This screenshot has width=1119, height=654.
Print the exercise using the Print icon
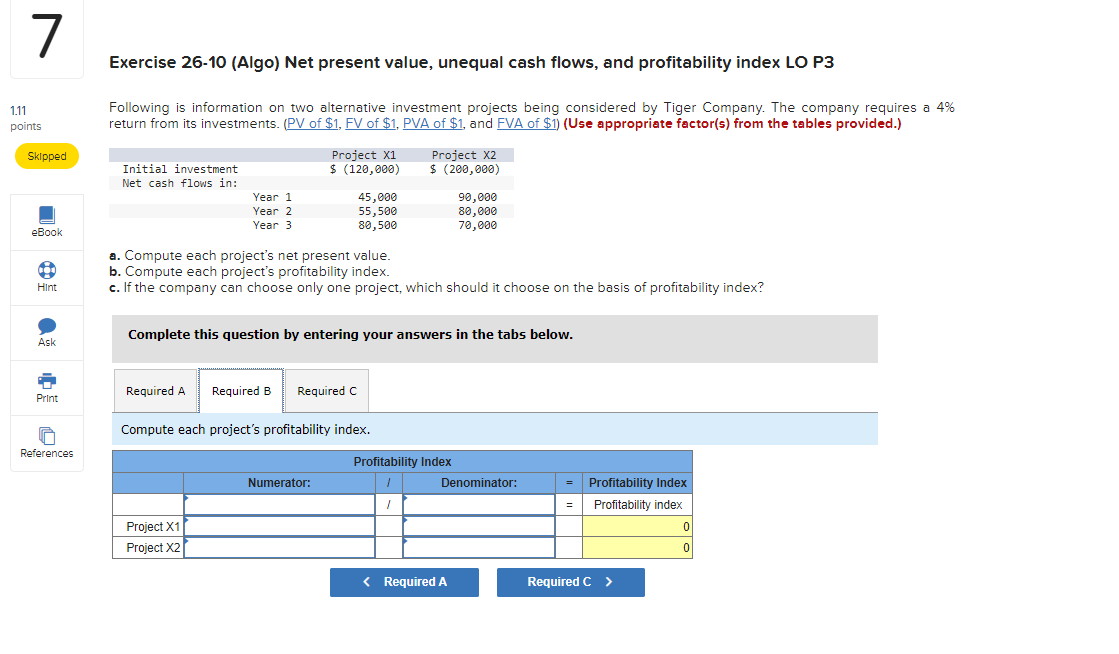(x=46, y=387)
